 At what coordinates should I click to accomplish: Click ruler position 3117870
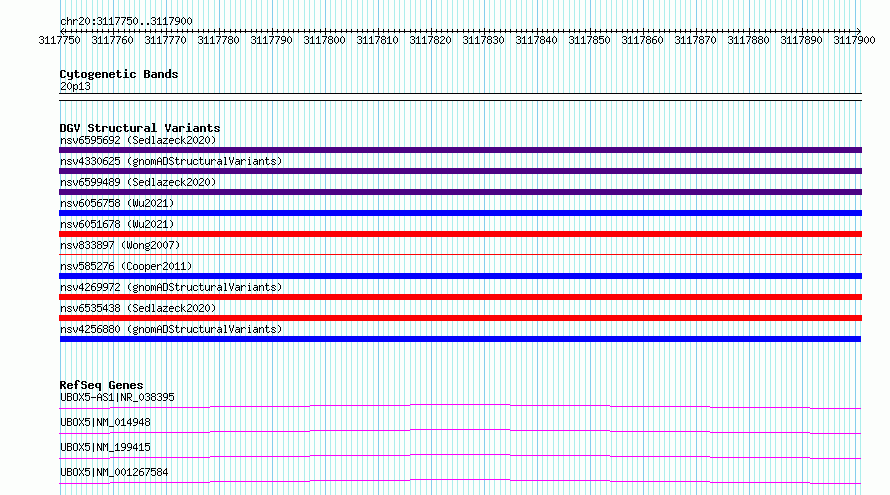tap(695, 40)
